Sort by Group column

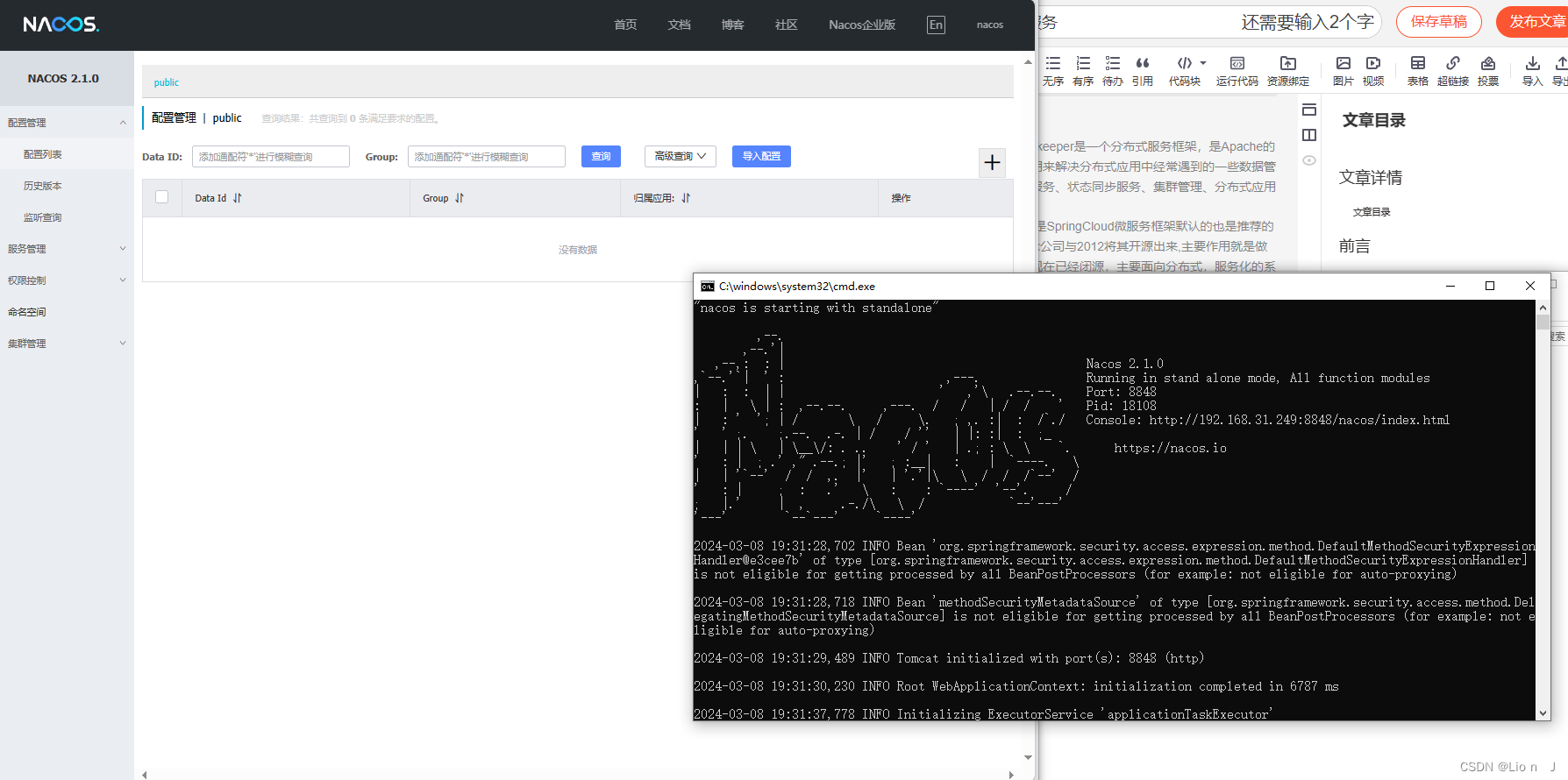click(x=460, y=198)
